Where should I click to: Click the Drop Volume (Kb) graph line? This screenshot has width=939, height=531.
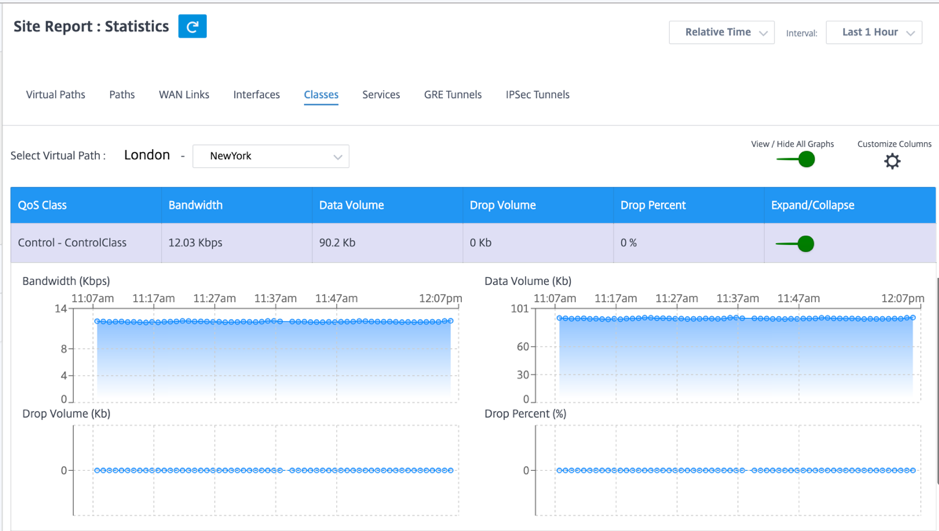[x=274, y=471]
